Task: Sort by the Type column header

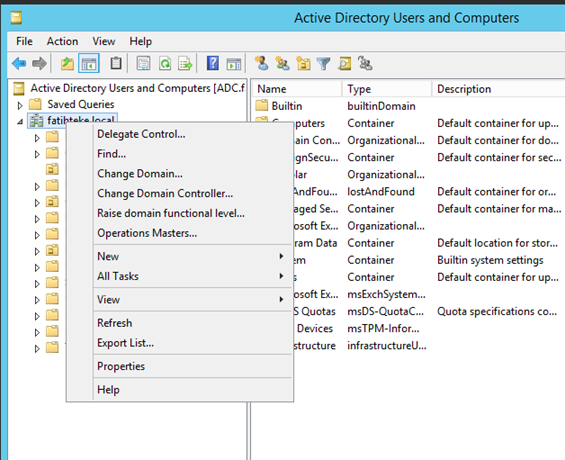Action: [x=387, y=89]
